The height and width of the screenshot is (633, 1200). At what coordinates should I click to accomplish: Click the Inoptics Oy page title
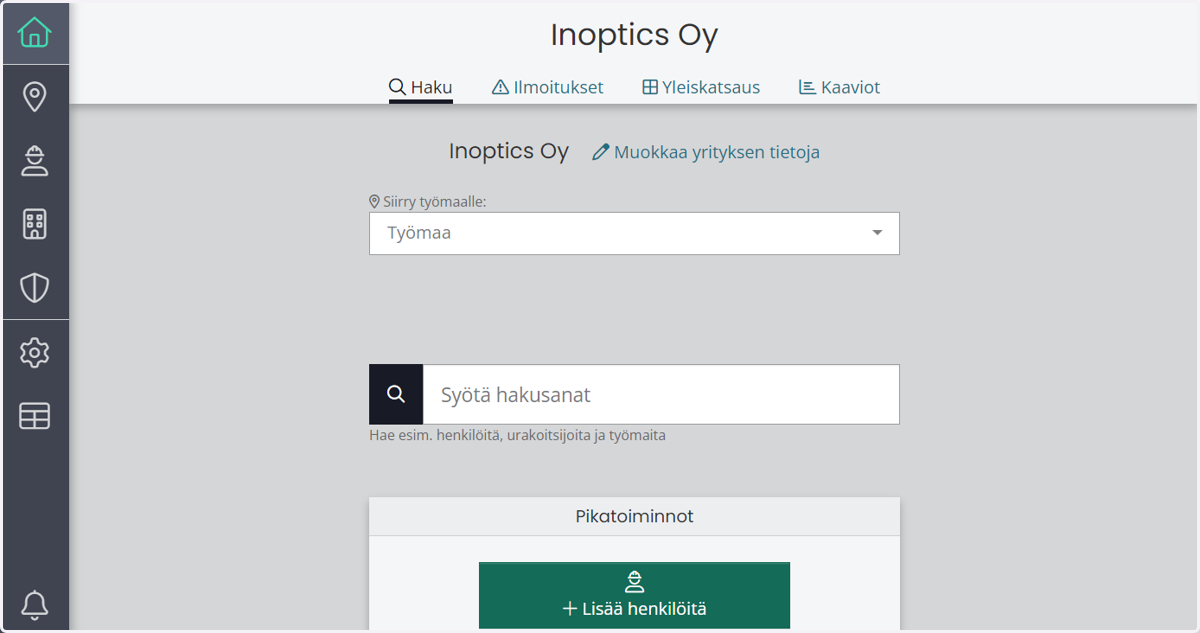pyautogui.click(x=634, y=35)
